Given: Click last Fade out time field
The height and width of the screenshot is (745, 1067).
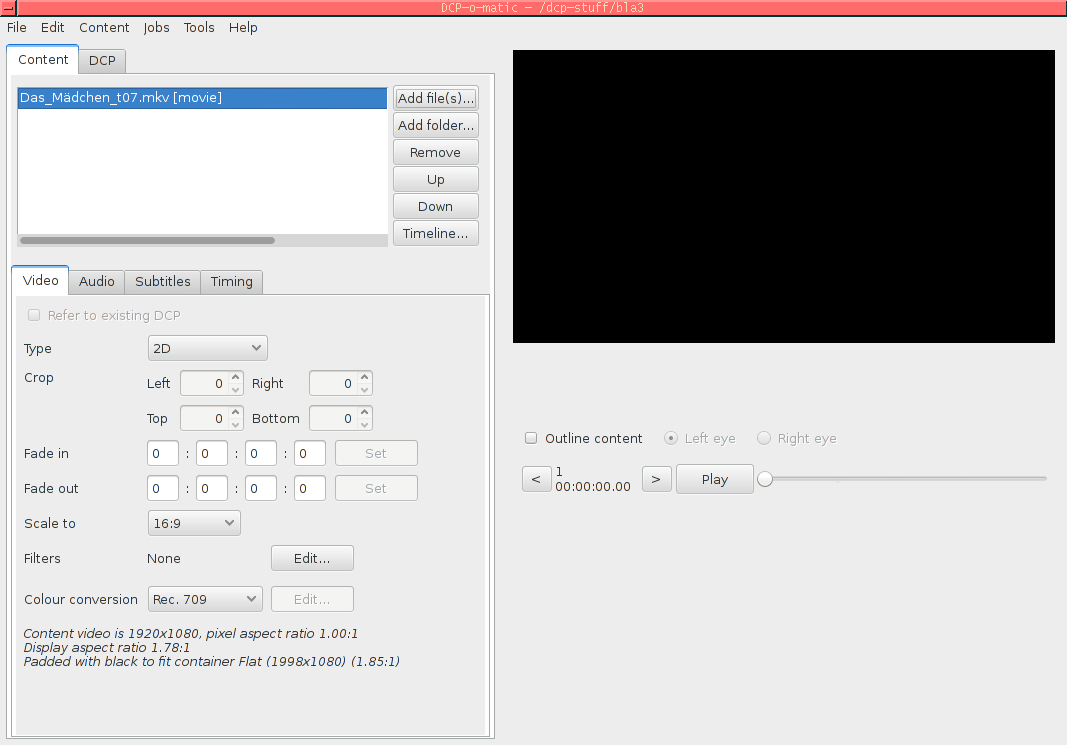Looking at the screenshot, I should pos(310,489).
